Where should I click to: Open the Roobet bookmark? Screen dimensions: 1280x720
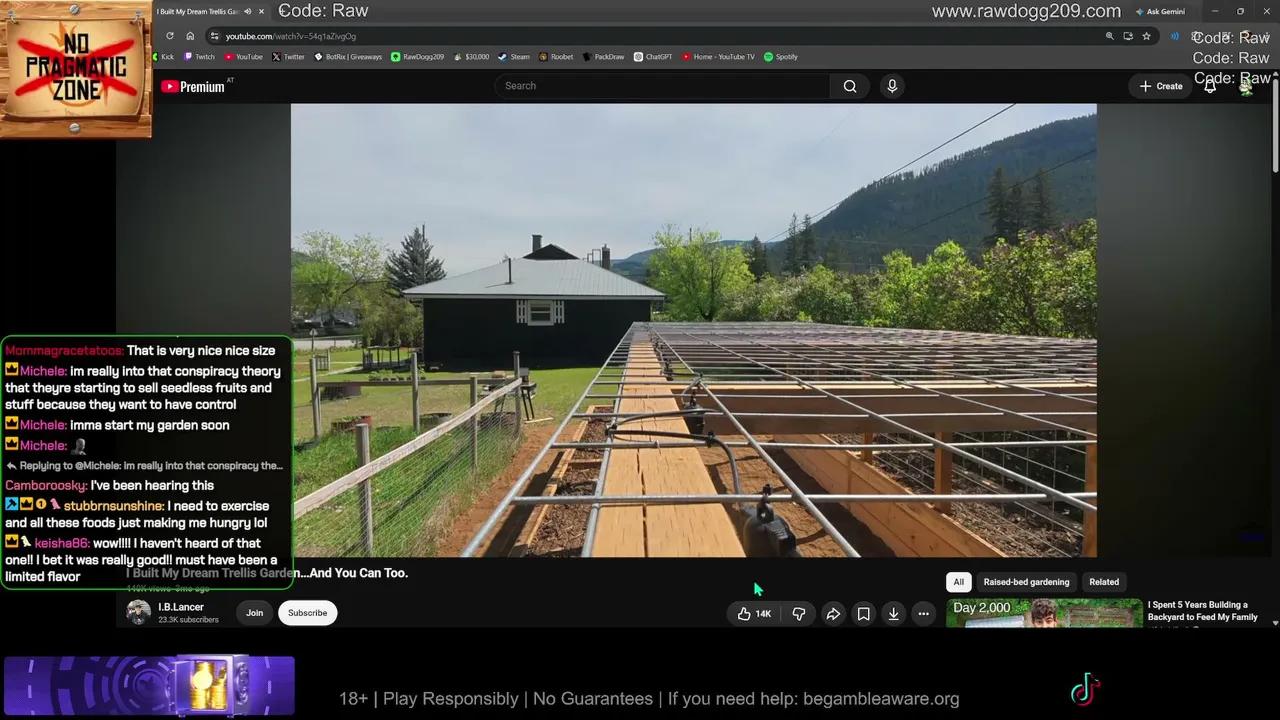coord(557,57)
